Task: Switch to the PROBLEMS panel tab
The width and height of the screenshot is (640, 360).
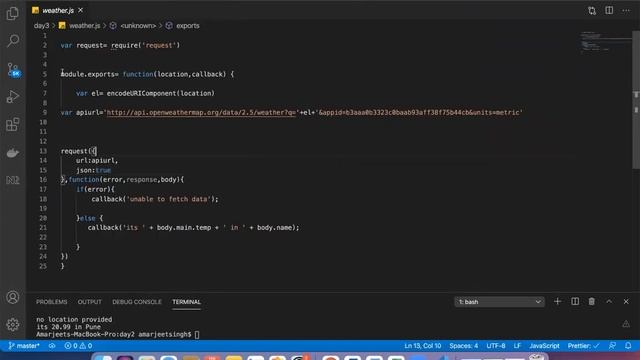Action: pyautogui.click(x=51, y=302)
